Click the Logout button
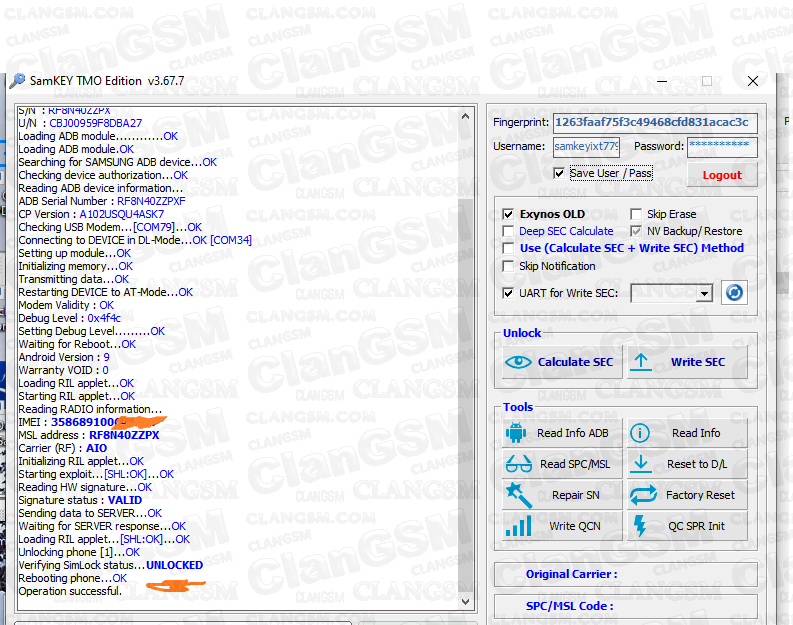This screenshot has width=793, height=625. click(722, 175)
